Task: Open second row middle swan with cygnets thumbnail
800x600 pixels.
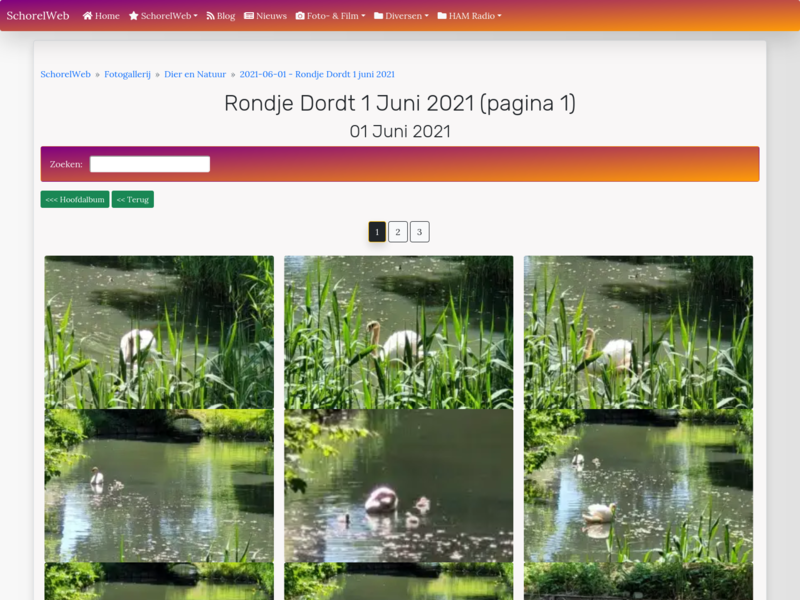Action: click(398, 485)
